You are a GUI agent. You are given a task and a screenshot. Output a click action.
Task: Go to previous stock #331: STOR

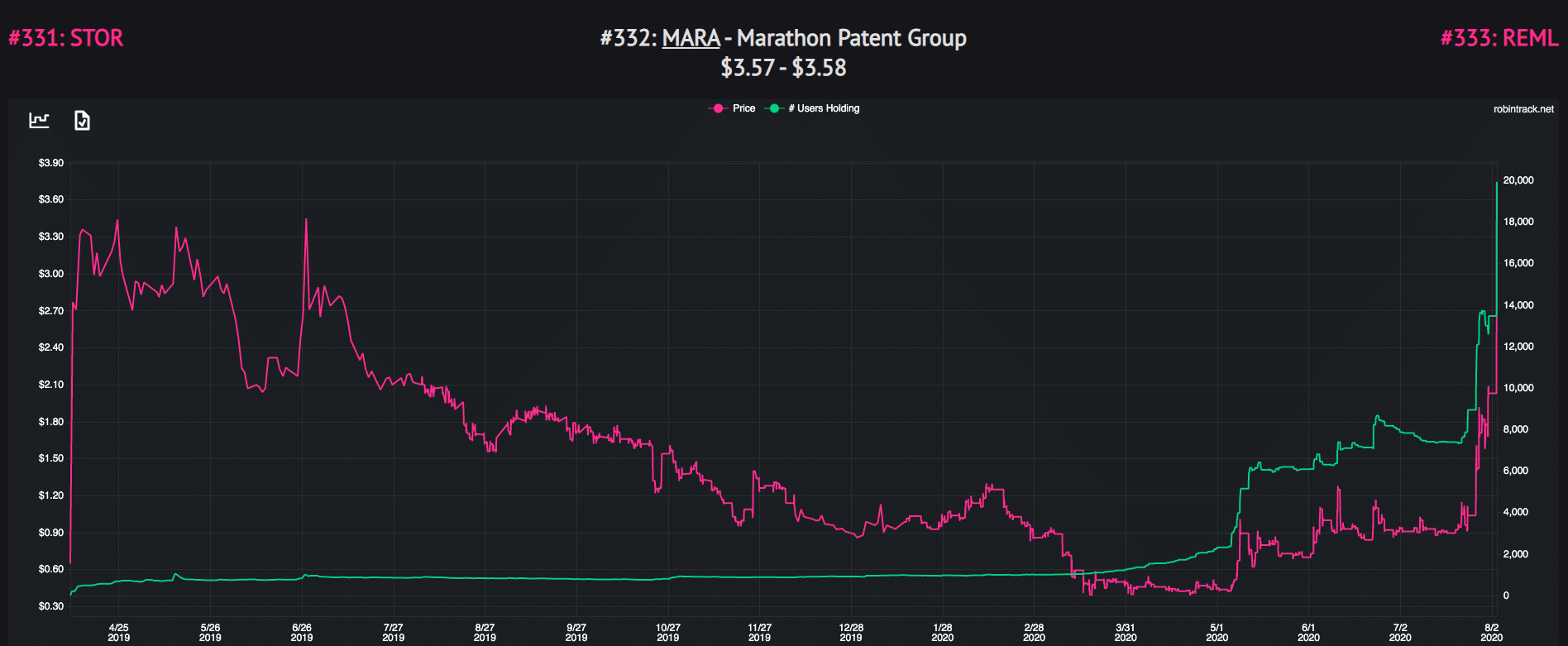coord(66,38)
